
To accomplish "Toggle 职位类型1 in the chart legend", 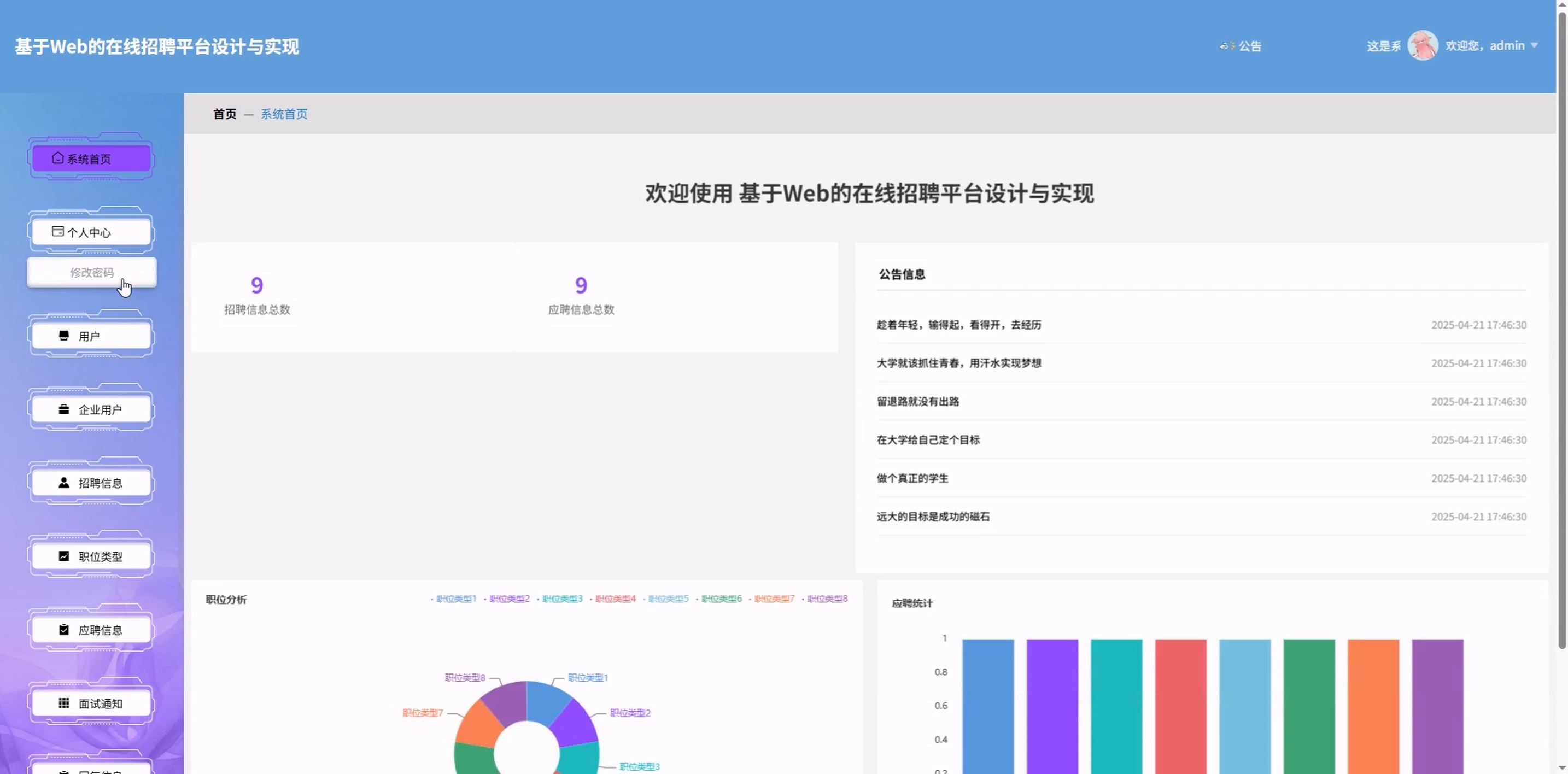I will [x=455, y=599].
